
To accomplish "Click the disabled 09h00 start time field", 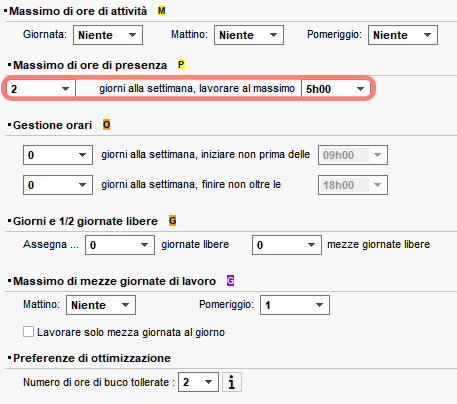I will pos(353,155).
